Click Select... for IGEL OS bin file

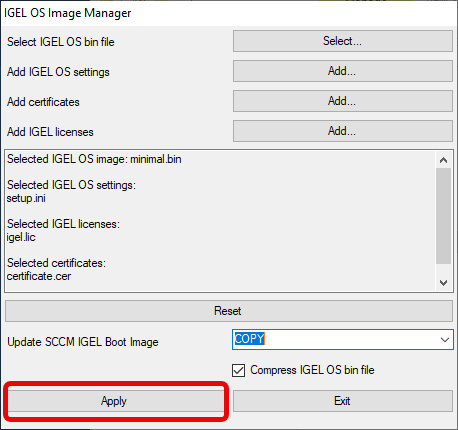click(343, 41)
